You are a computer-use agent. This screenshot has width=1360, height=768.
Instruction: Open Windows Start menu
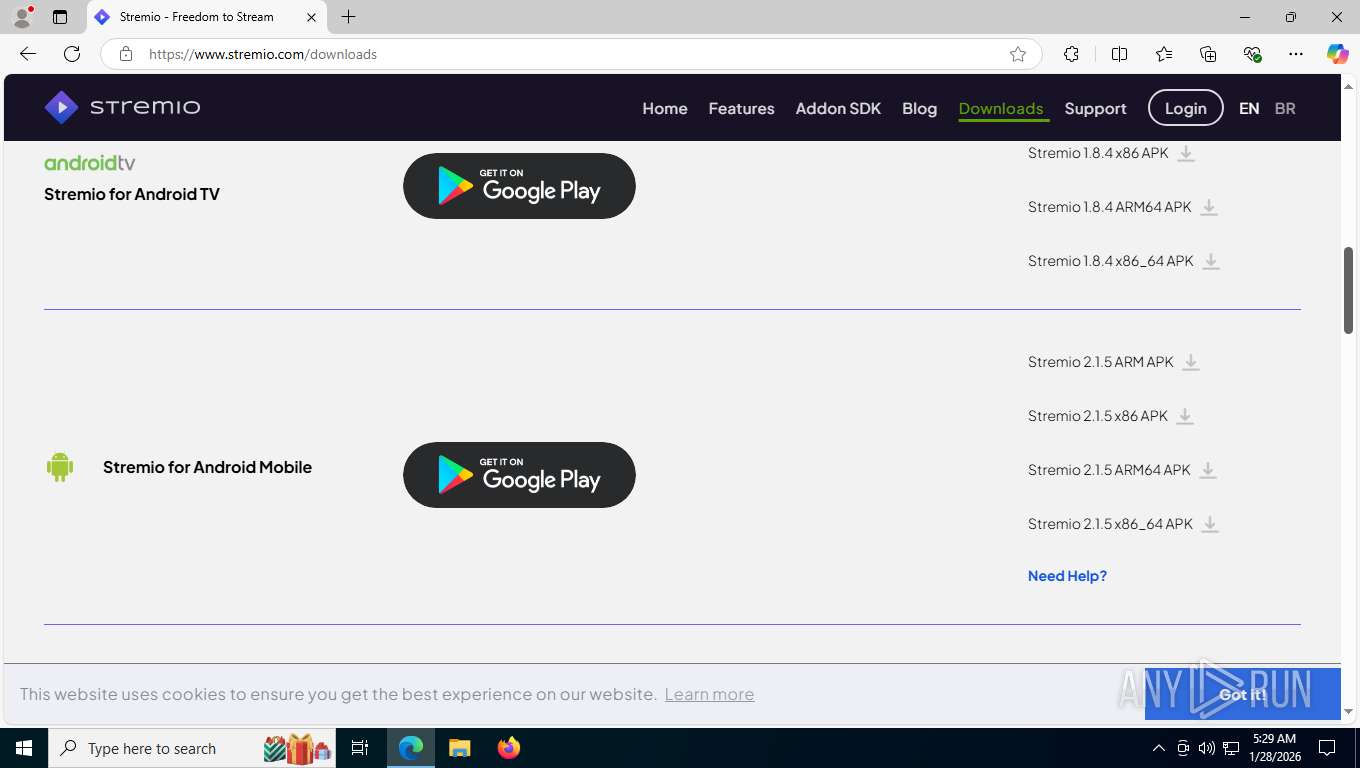pyautogui.click(x=24, y=748)
